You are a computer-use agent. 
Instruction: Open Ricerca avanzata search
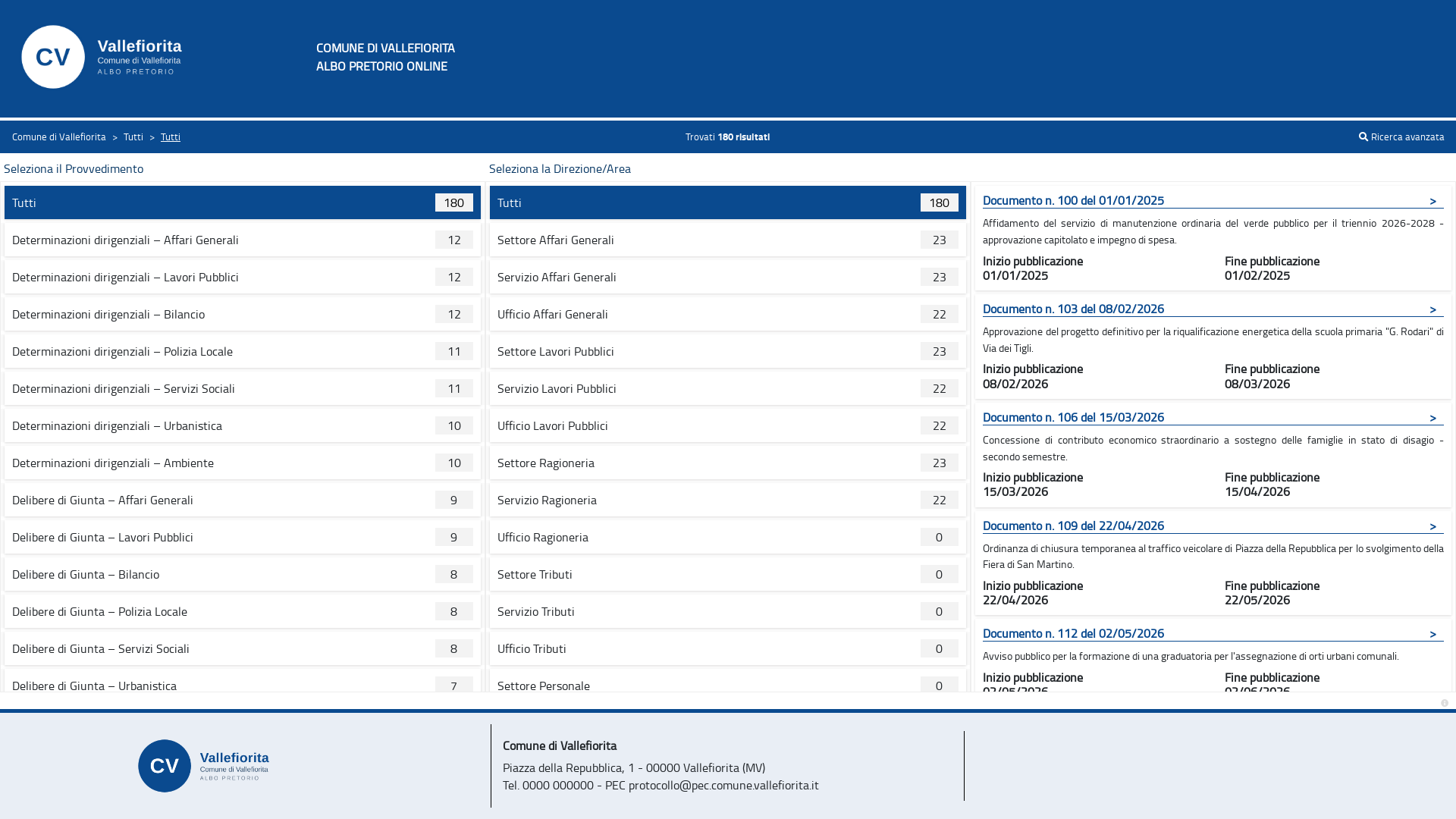tap(1401, 136)
